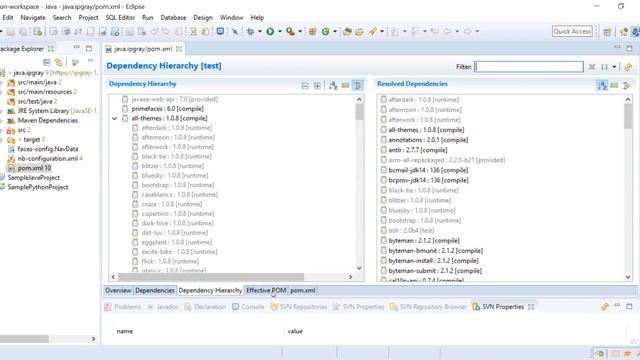Click the Quick Access search box
The width and height of the screenshot is (640, 360).
coord(572,31)
